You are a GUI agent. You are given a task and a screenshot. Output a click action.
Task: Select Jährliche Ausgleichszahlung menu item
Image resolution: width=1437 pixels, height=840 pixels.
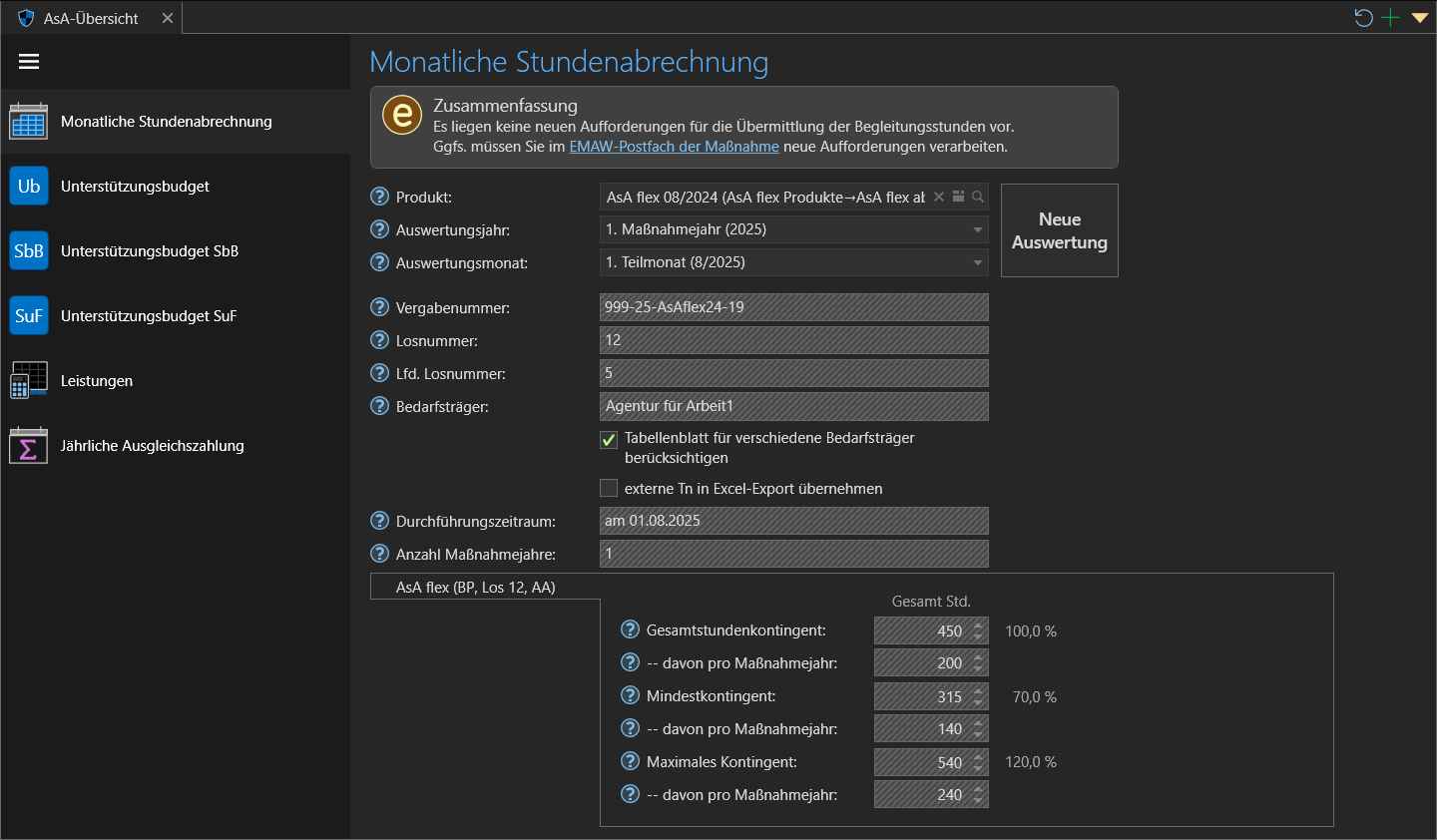click(x=152, y=446)
